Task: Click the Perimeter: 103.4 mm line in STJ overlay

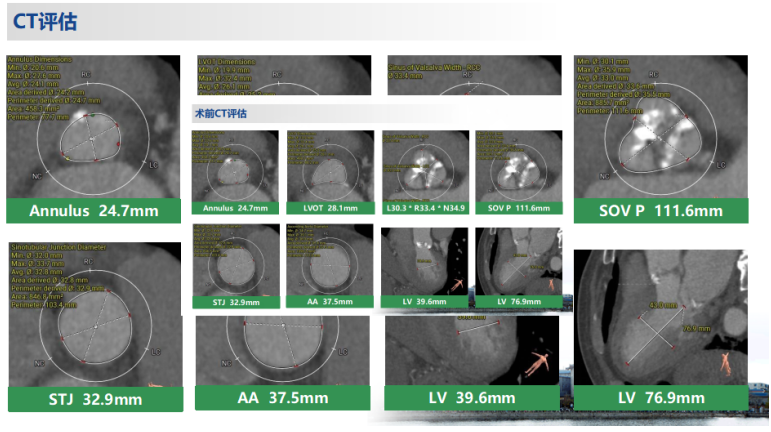Action: (44, 305)
